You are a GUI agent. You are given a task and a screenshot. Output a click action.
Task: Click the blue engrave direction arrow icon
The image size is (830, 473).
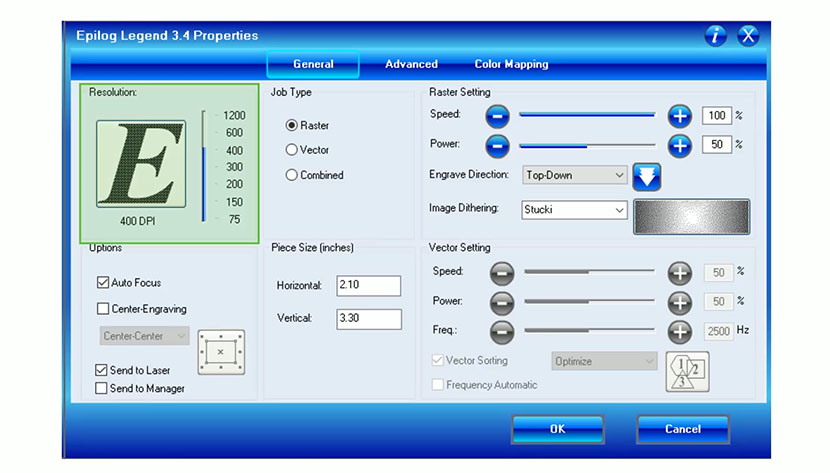click(x=647, y=176)
